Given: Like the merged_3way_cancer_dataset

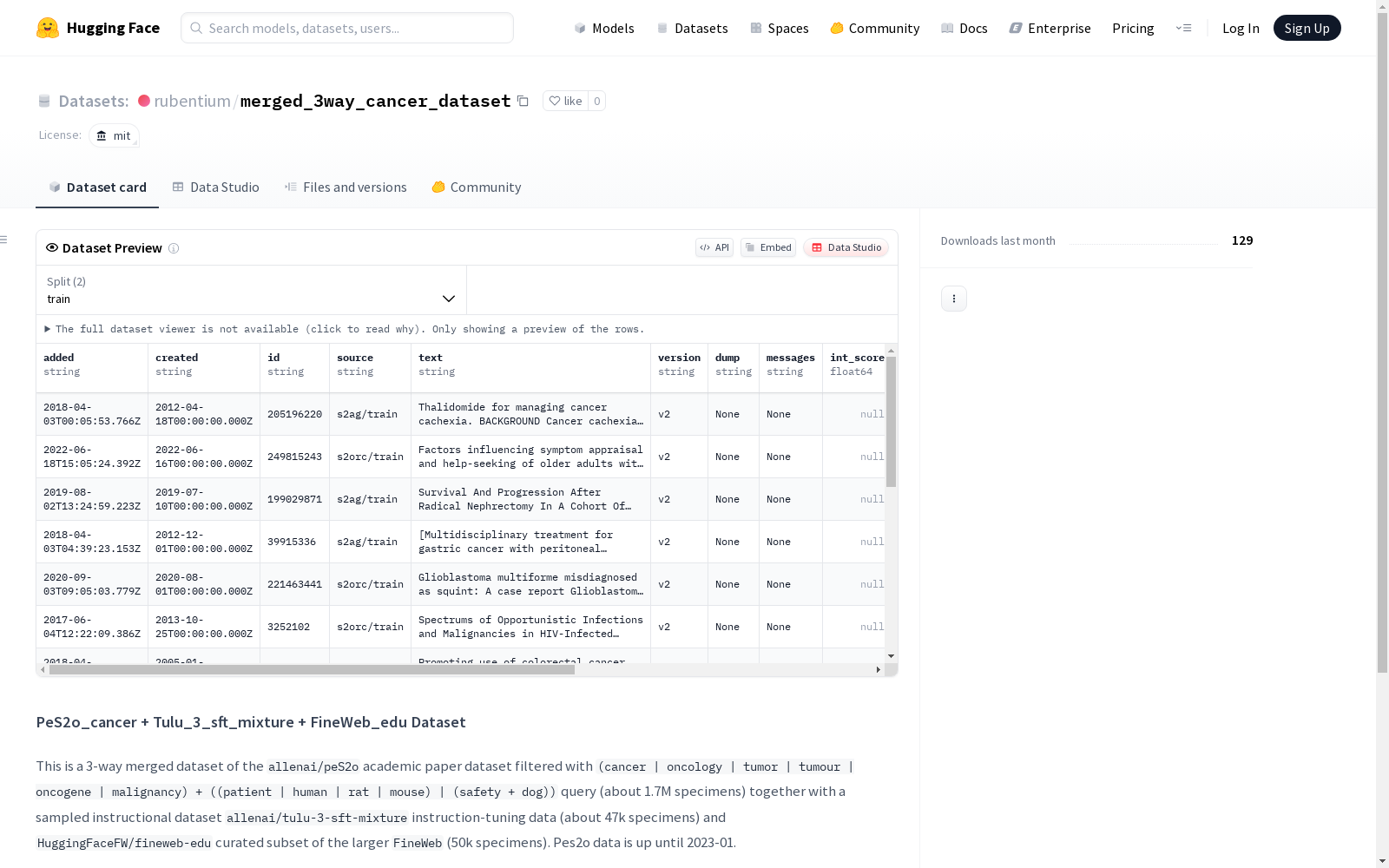Looking at the screenshot, I should point(565,101).
